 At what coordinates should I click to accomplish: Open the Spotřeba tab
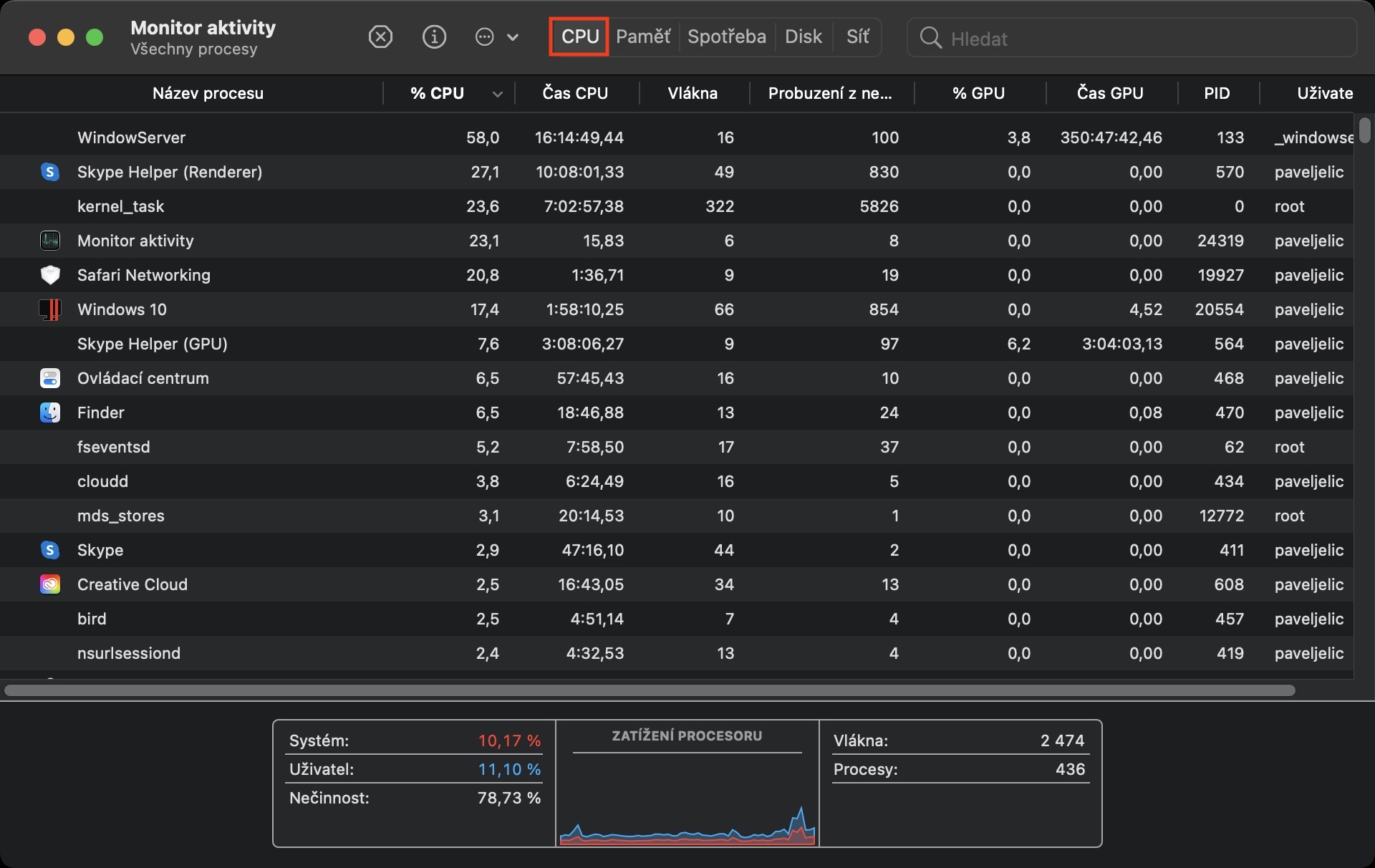(x=726, y=37)
